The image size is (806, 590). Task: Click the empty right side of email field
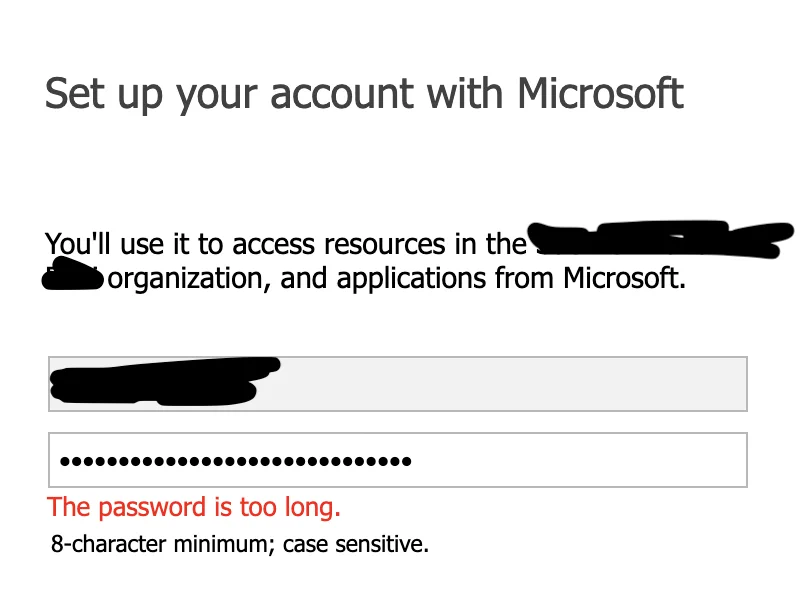(x=514, y=384)
